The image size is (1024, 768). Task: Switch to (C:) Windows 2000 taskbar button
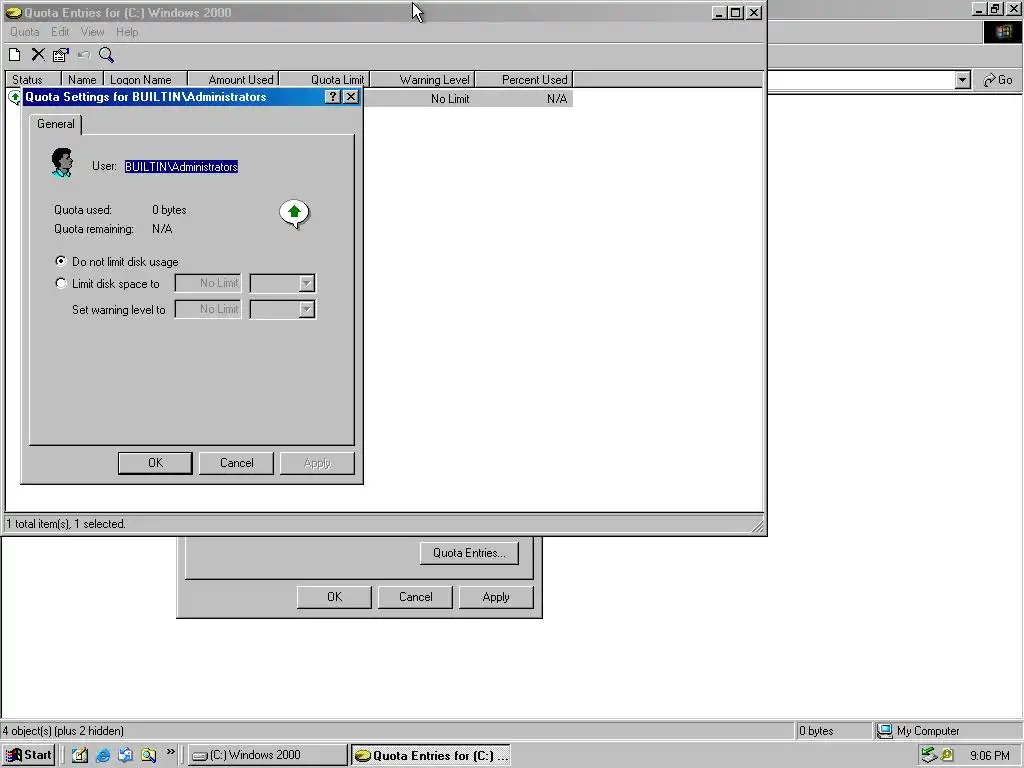268,755
